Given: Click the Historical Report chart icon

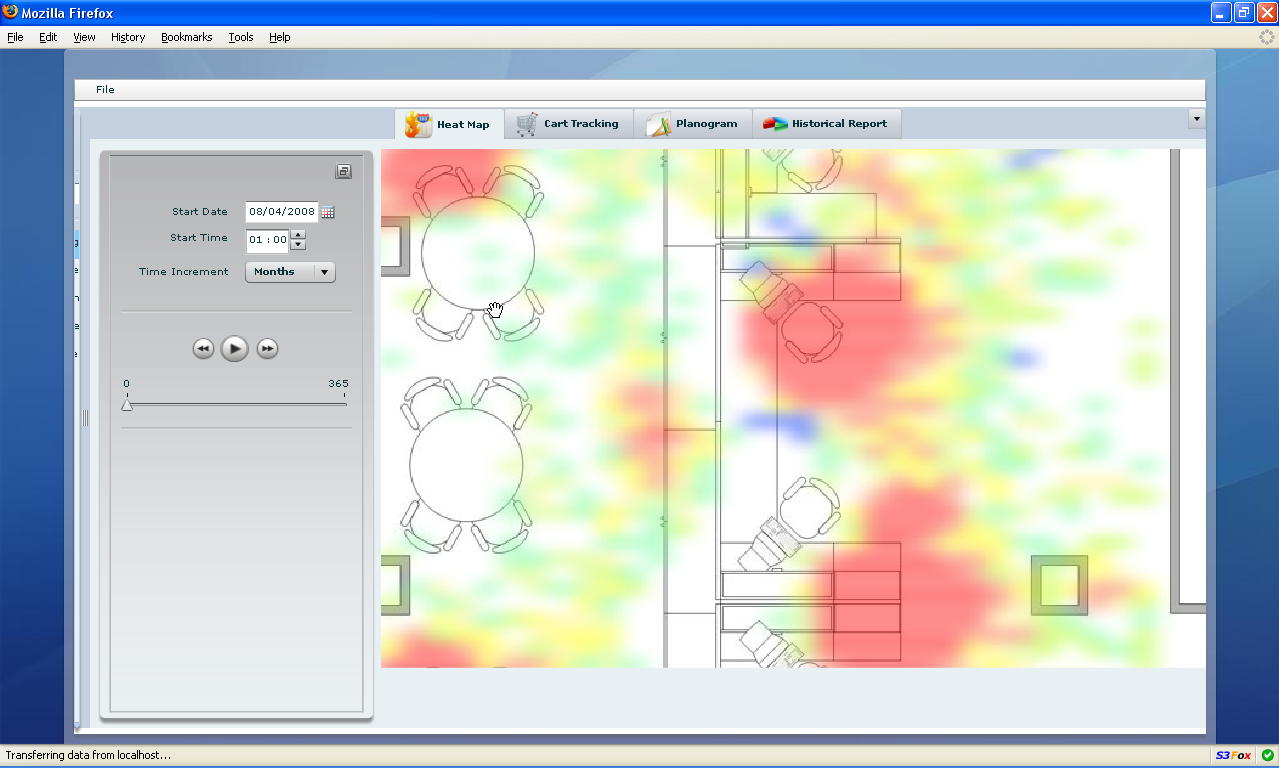Looking at the screenshot, I should (775, 124).
